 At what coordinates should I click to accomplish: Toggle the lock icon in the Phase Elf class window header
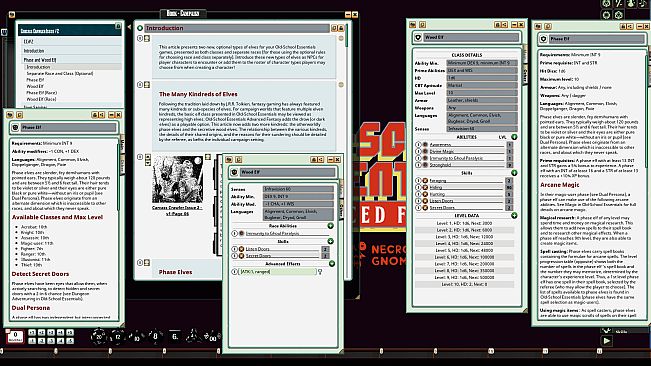pos(623,27)
